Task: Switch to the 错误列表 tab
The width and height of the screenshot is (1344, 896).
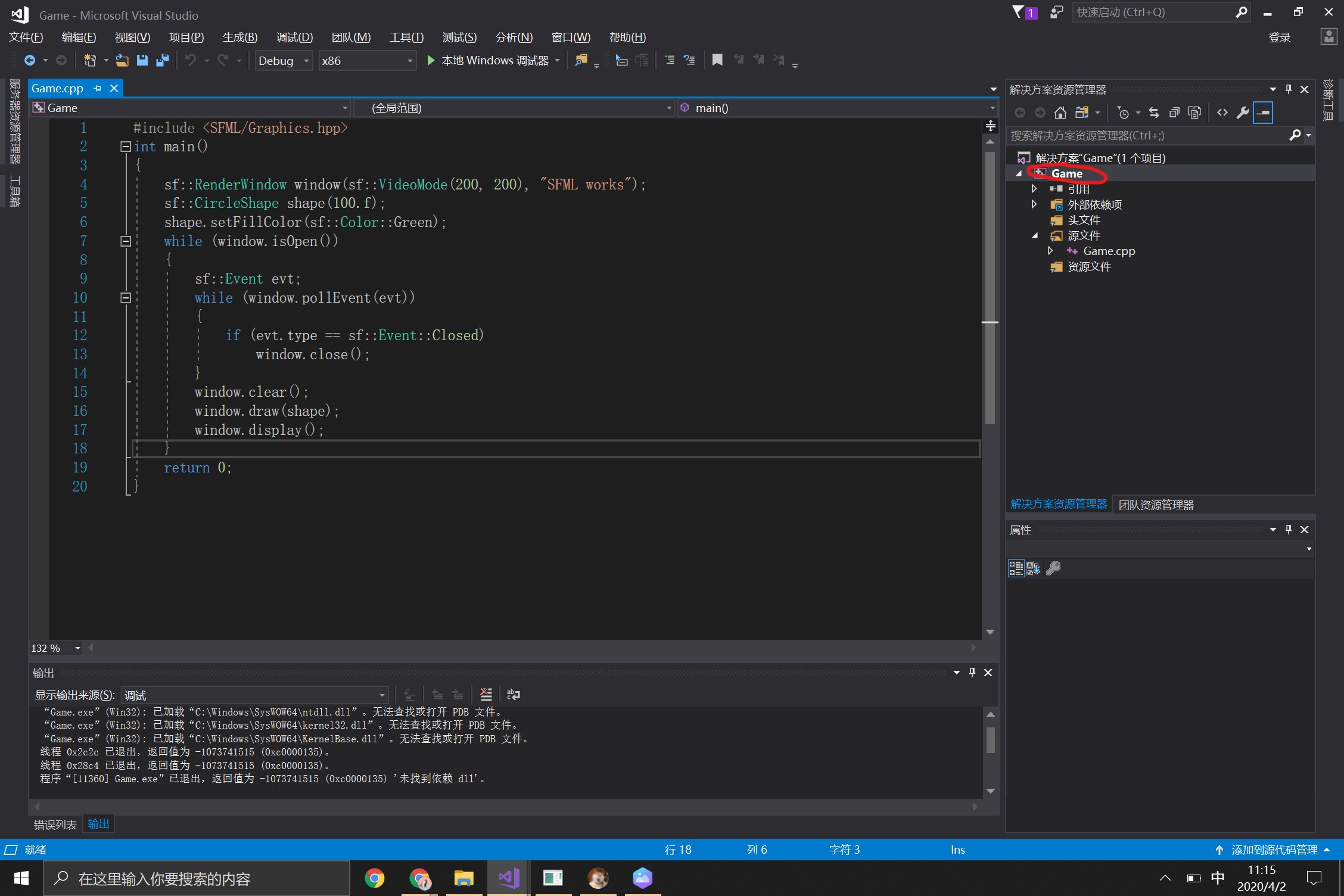Action: pyautogui.click(x=55, y=825)
